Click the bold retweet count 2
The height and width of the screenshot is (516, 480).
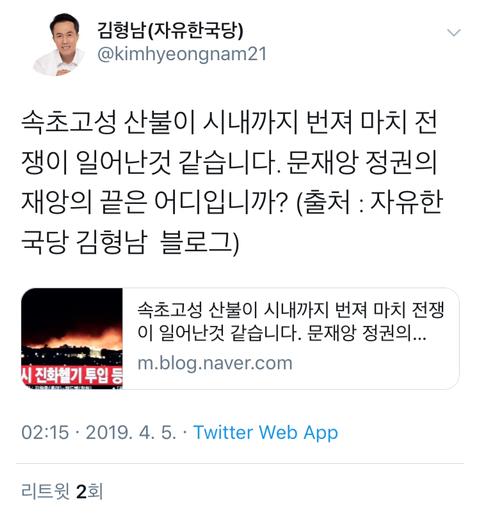[81, 491]
